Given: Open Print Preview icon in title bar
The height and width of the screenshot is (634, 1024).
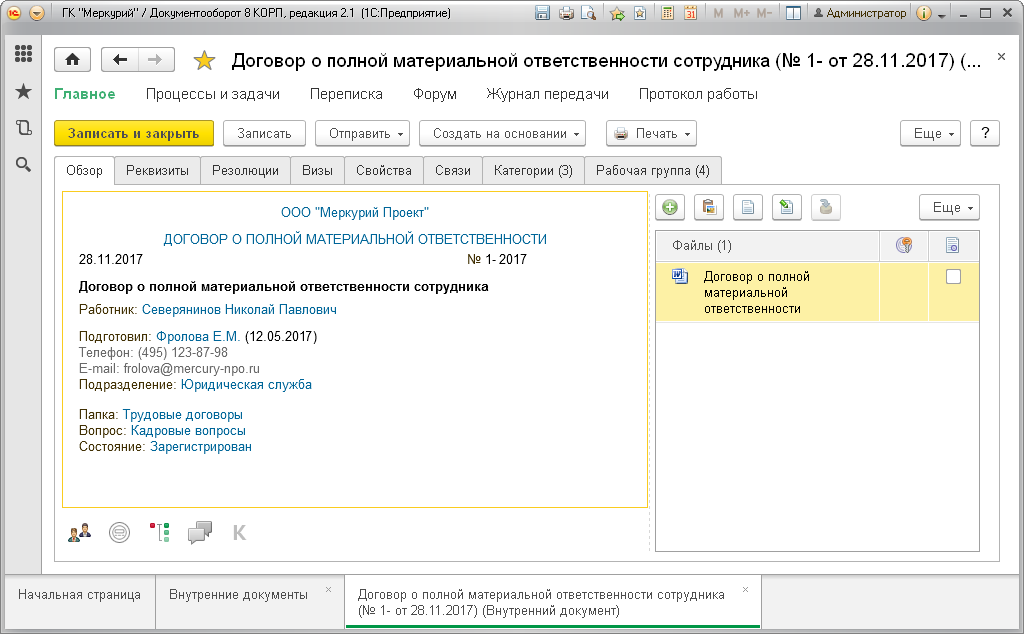Looking at the screenshot, I should point(588,13).
